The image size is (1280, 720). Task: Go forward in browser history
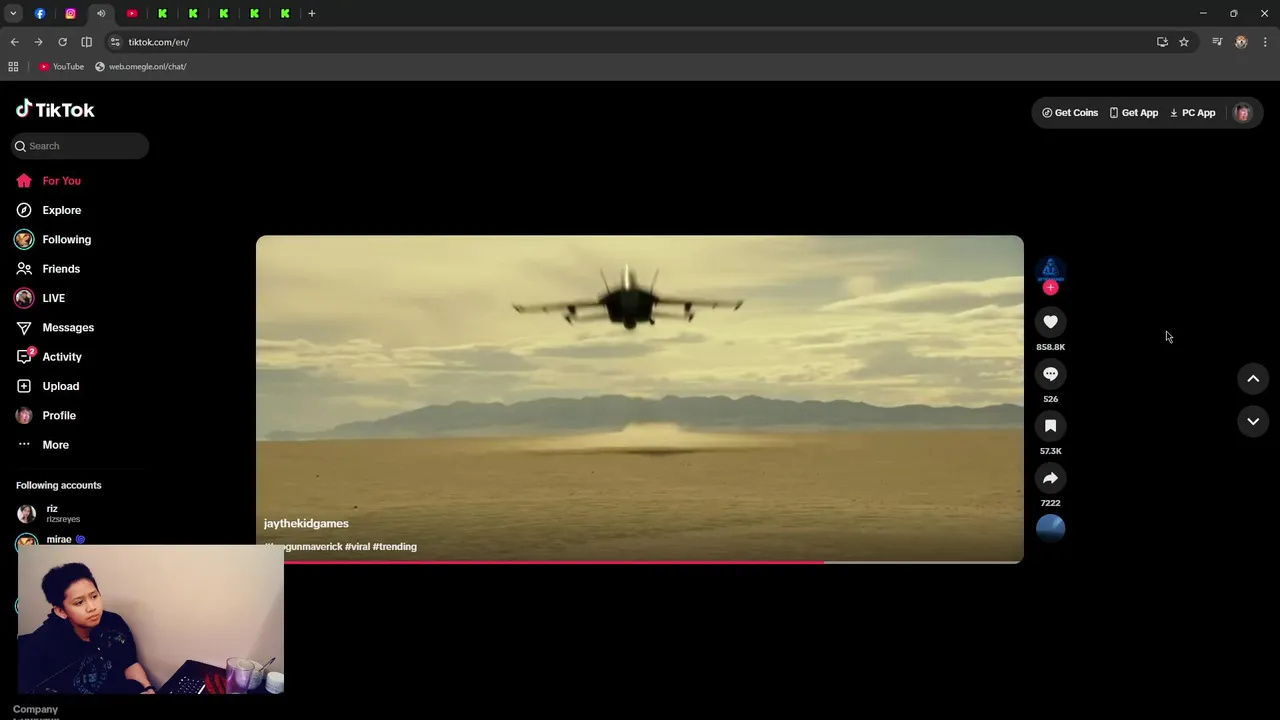(38, 42)
